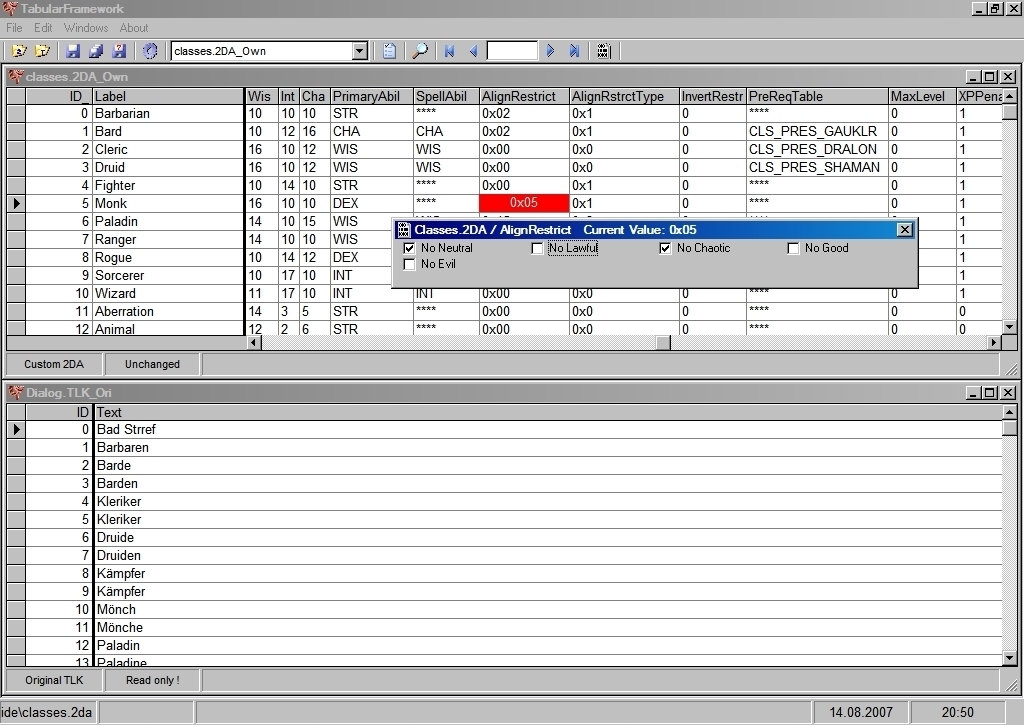Screen dimensions: 1024x725
Task: Click the single floppy disk save icon
Action: pyautogui.click(x=73, y=51)
